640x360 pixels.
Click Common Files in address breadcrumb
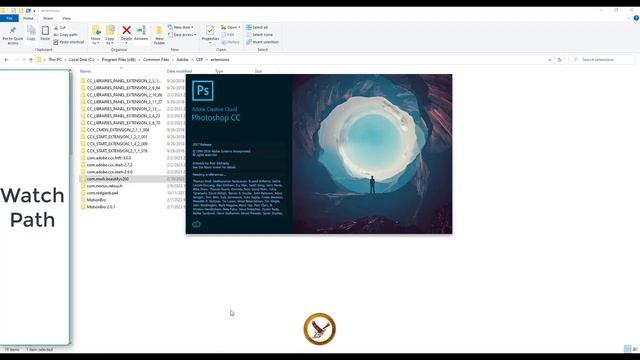pos(156,60)
